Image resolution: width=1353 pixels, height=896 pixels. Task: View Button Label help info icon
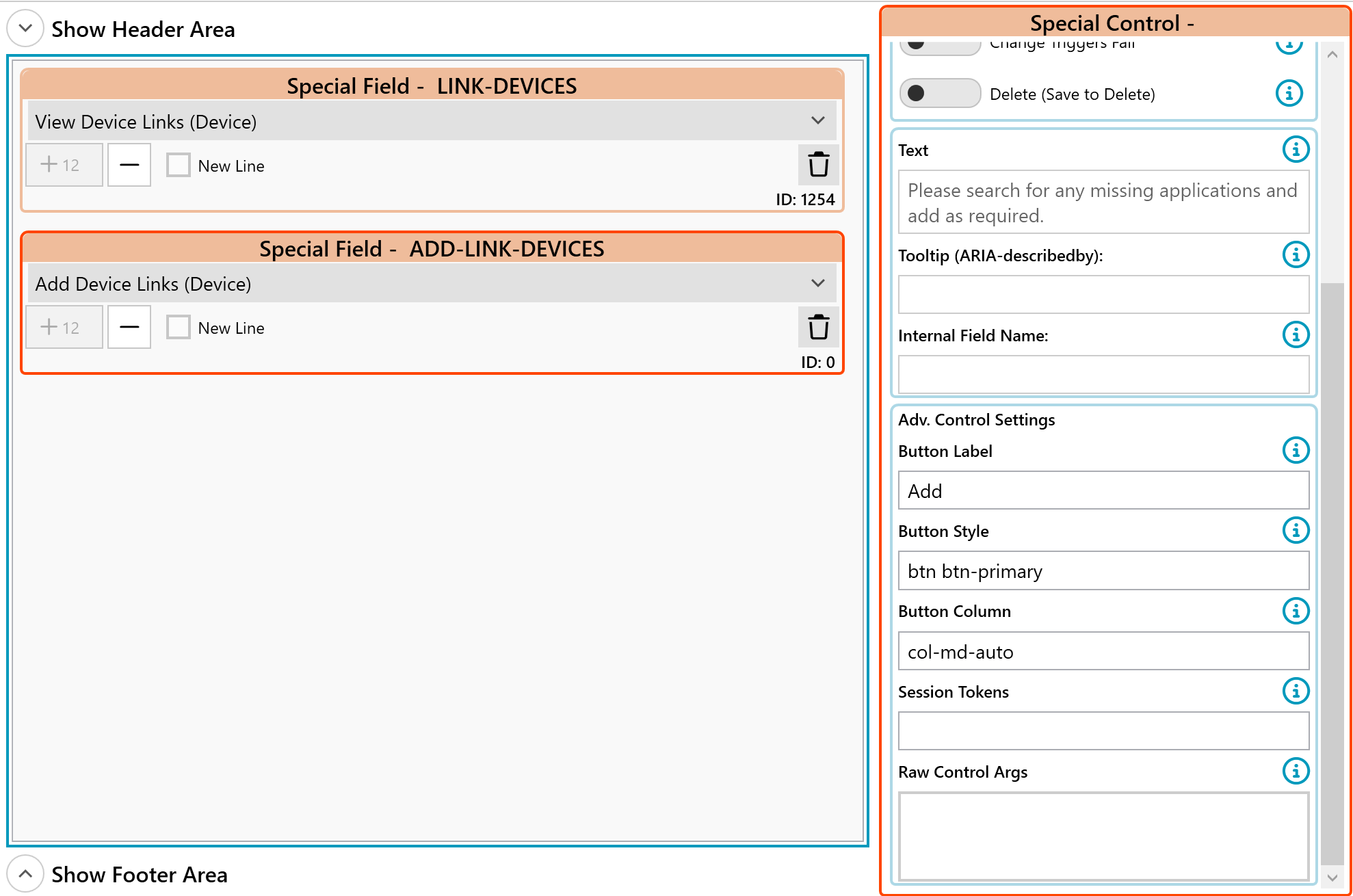[x=1295, y=450]
